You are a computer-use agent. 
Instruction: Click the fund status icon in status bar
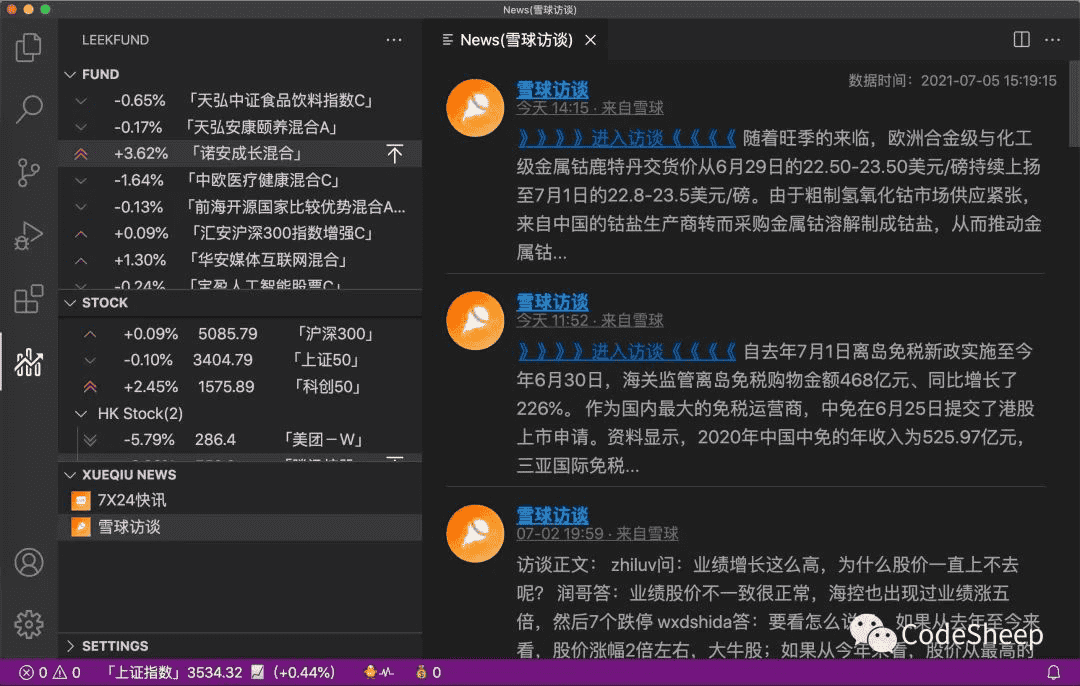coord(378,672)
